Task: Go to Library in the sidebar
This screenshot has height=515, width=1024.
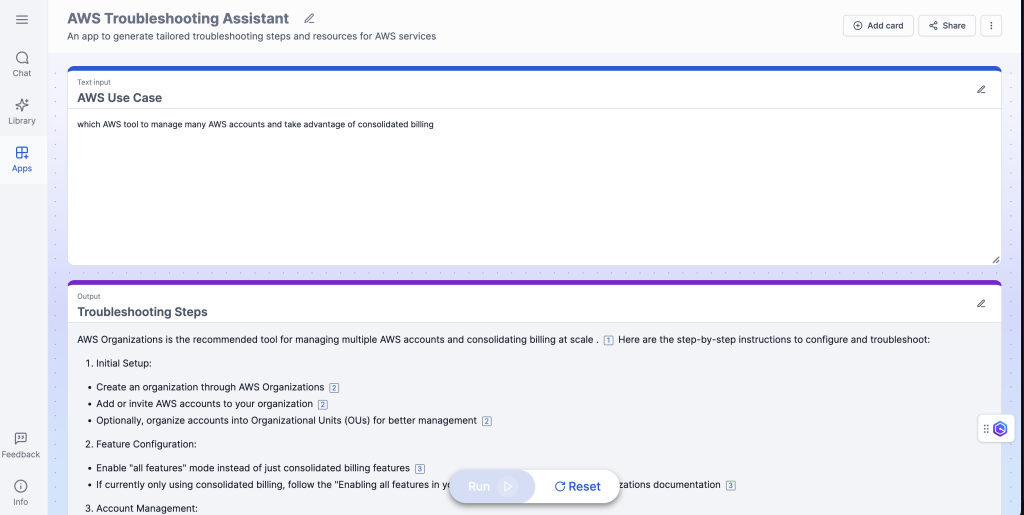Action: coord(22,112)
